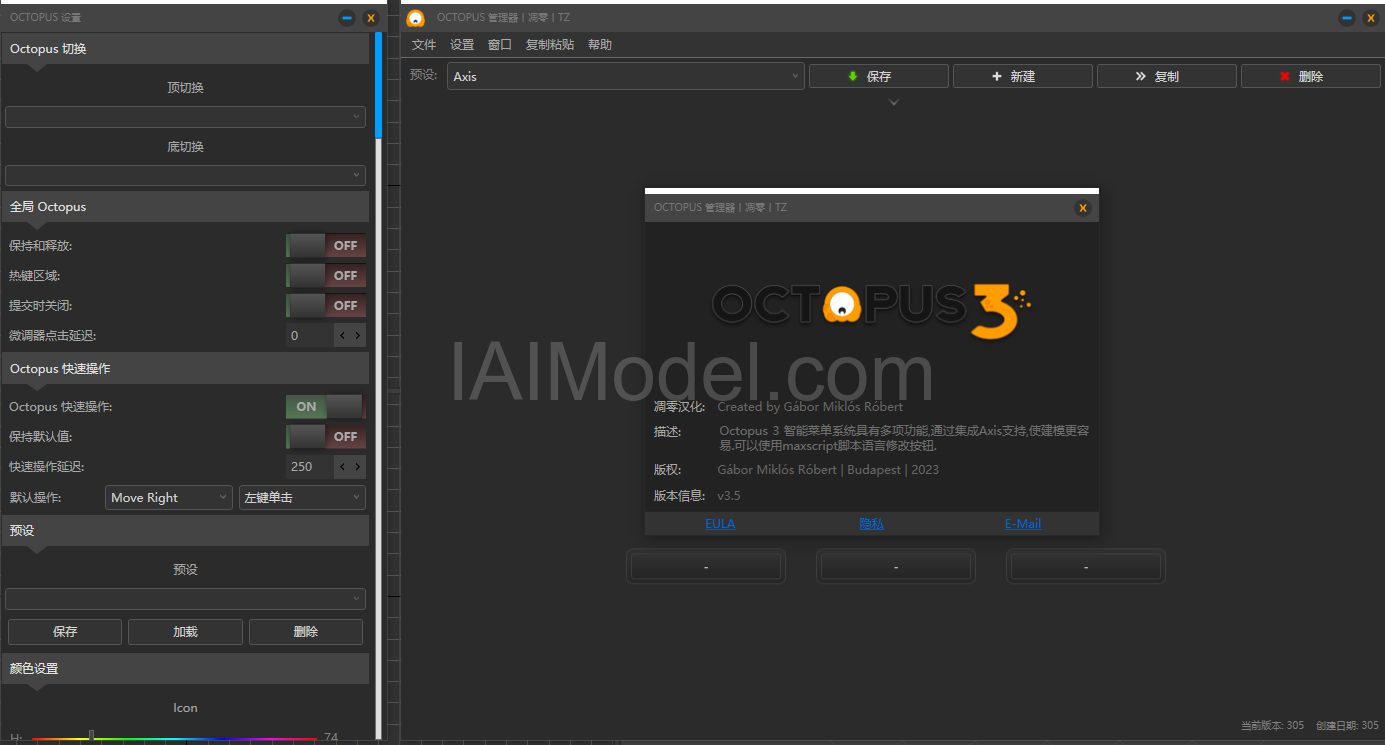This screenshot has width=1385, height=745.
Task: Open the 设置 menu
Action: click(x=462, y=45)
